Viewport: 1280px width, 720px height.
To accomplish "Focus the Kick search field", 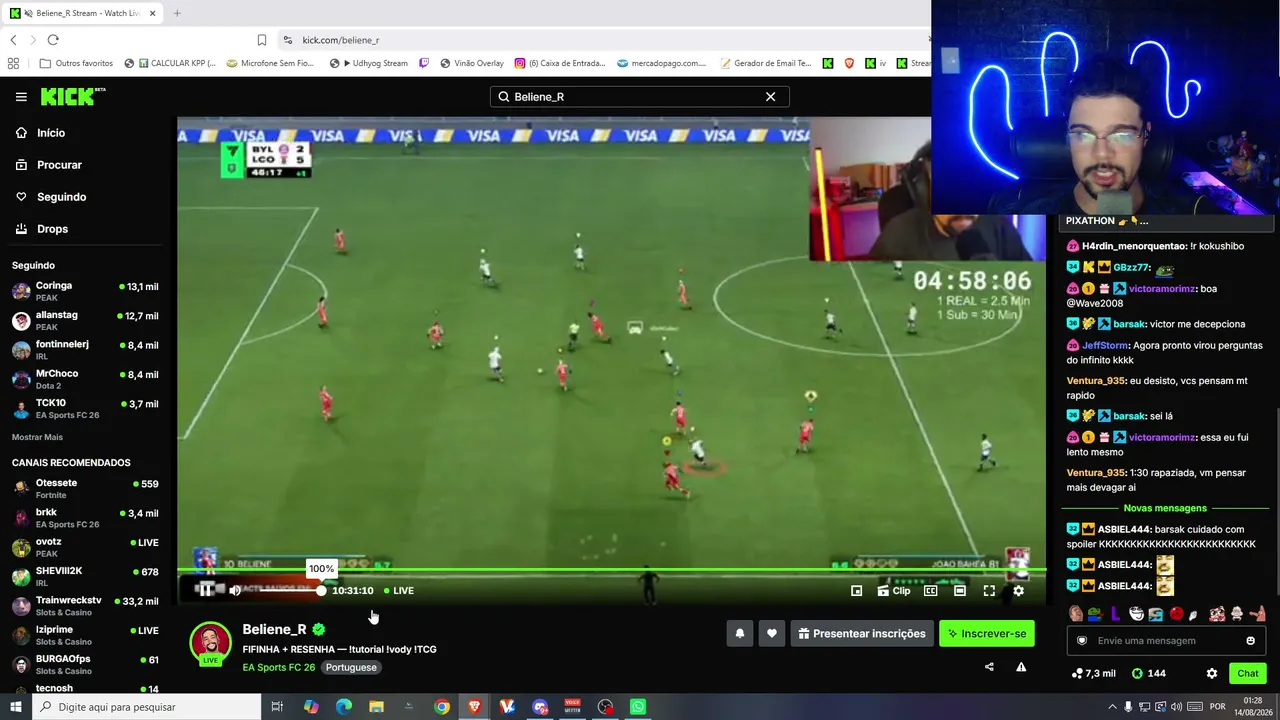I will (x=640, y=97).
